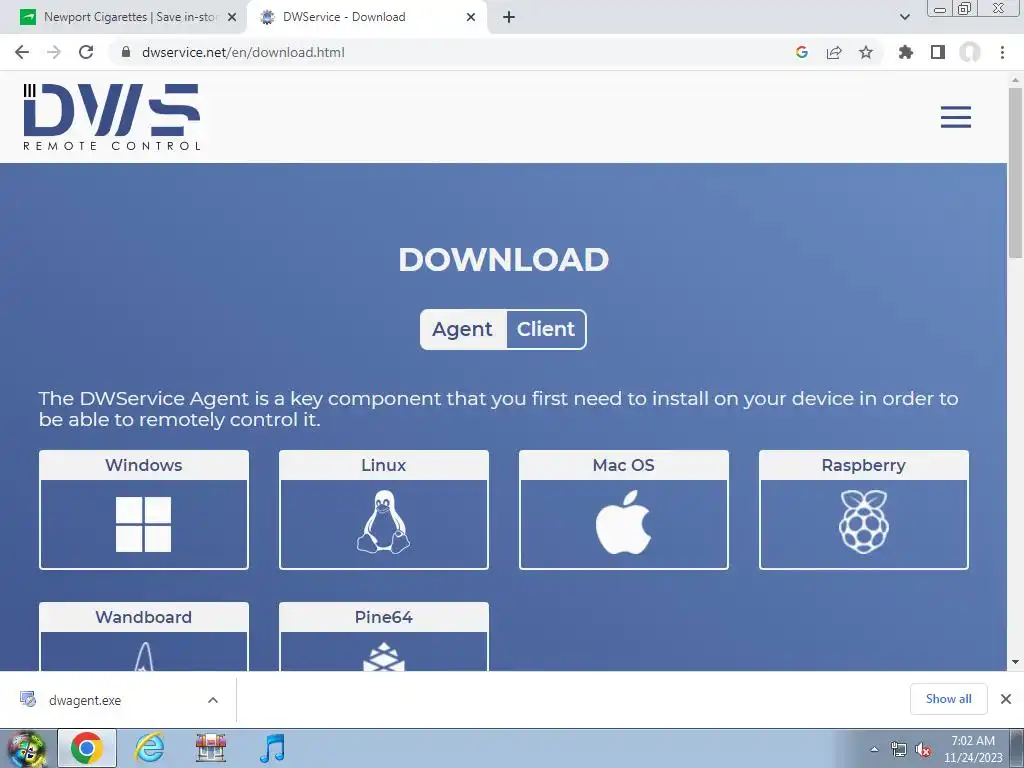Share this page via share icon

click(834, 52)
